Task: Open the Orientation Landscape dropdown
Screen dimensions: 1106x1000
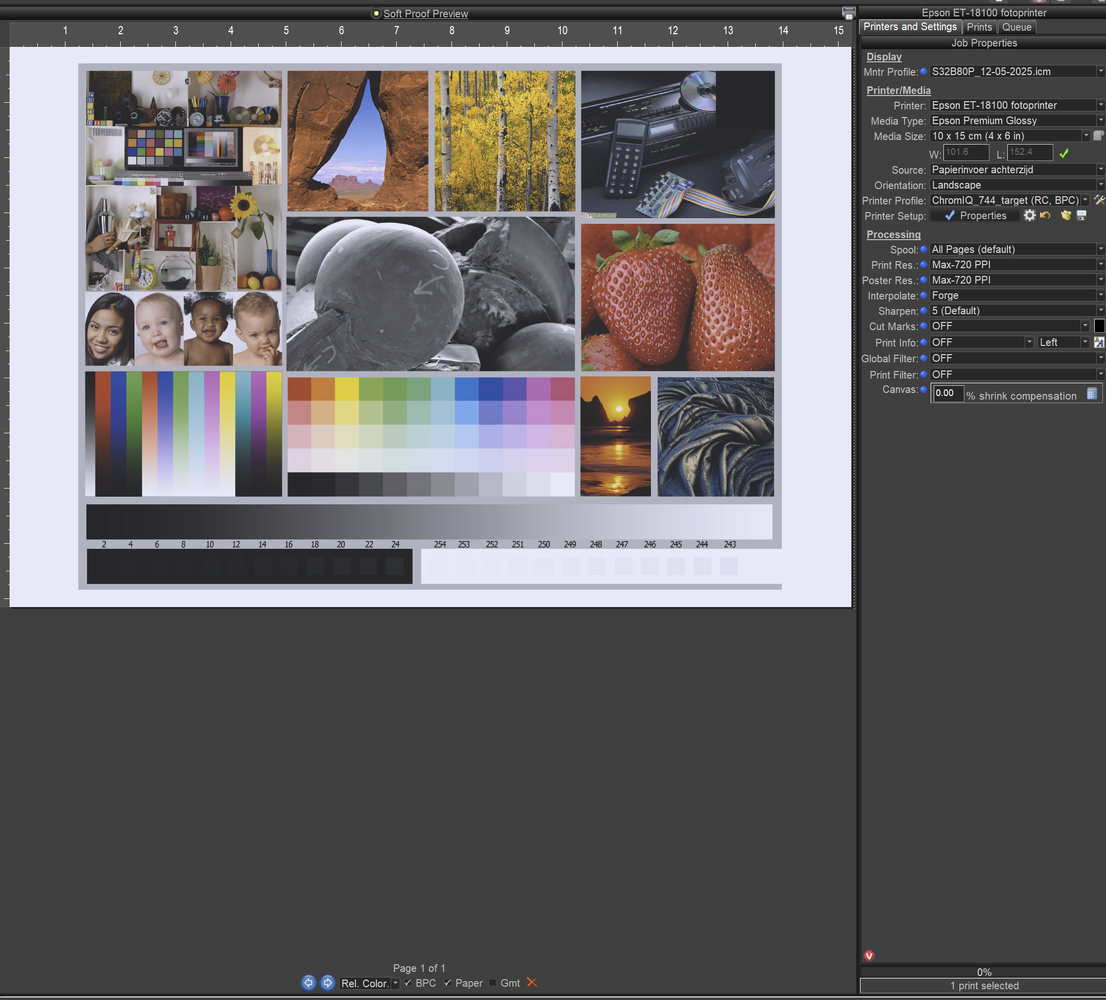Action: click(1016, 185)
